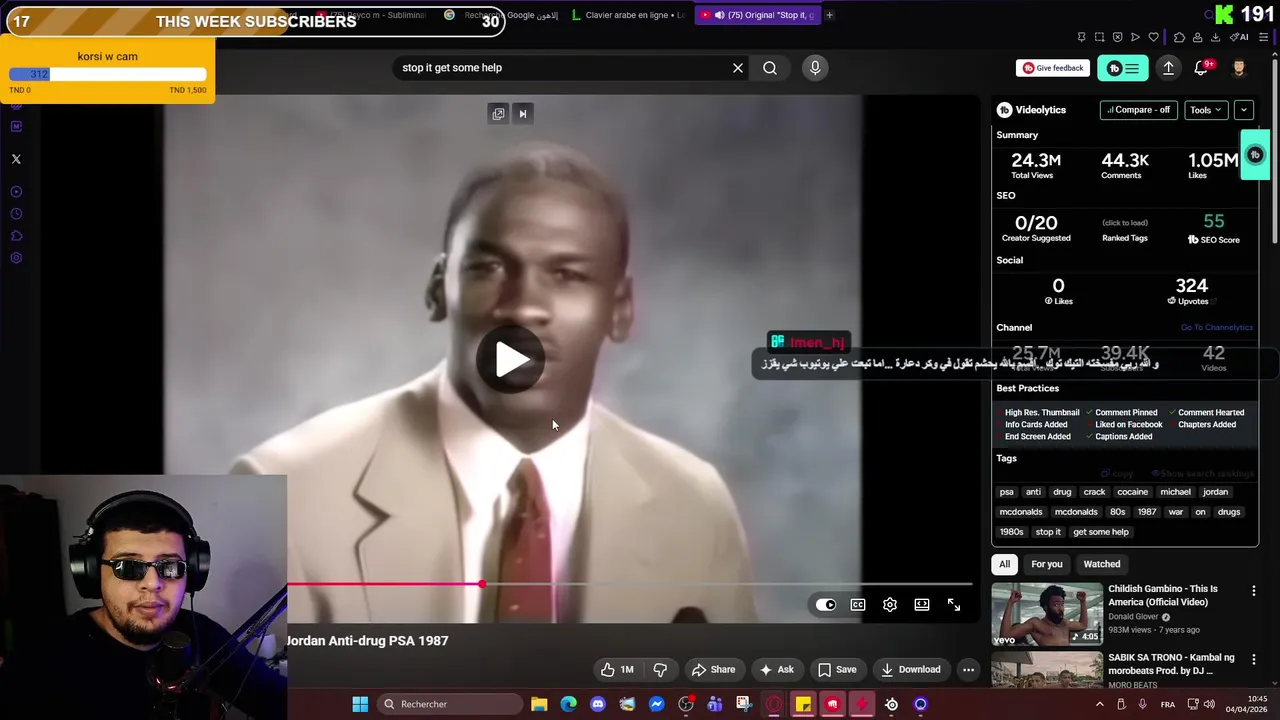Switch to the Clavier arabe en ligne tab
The width and height of the screenshot is (1280, 720).
coord(628,15)
